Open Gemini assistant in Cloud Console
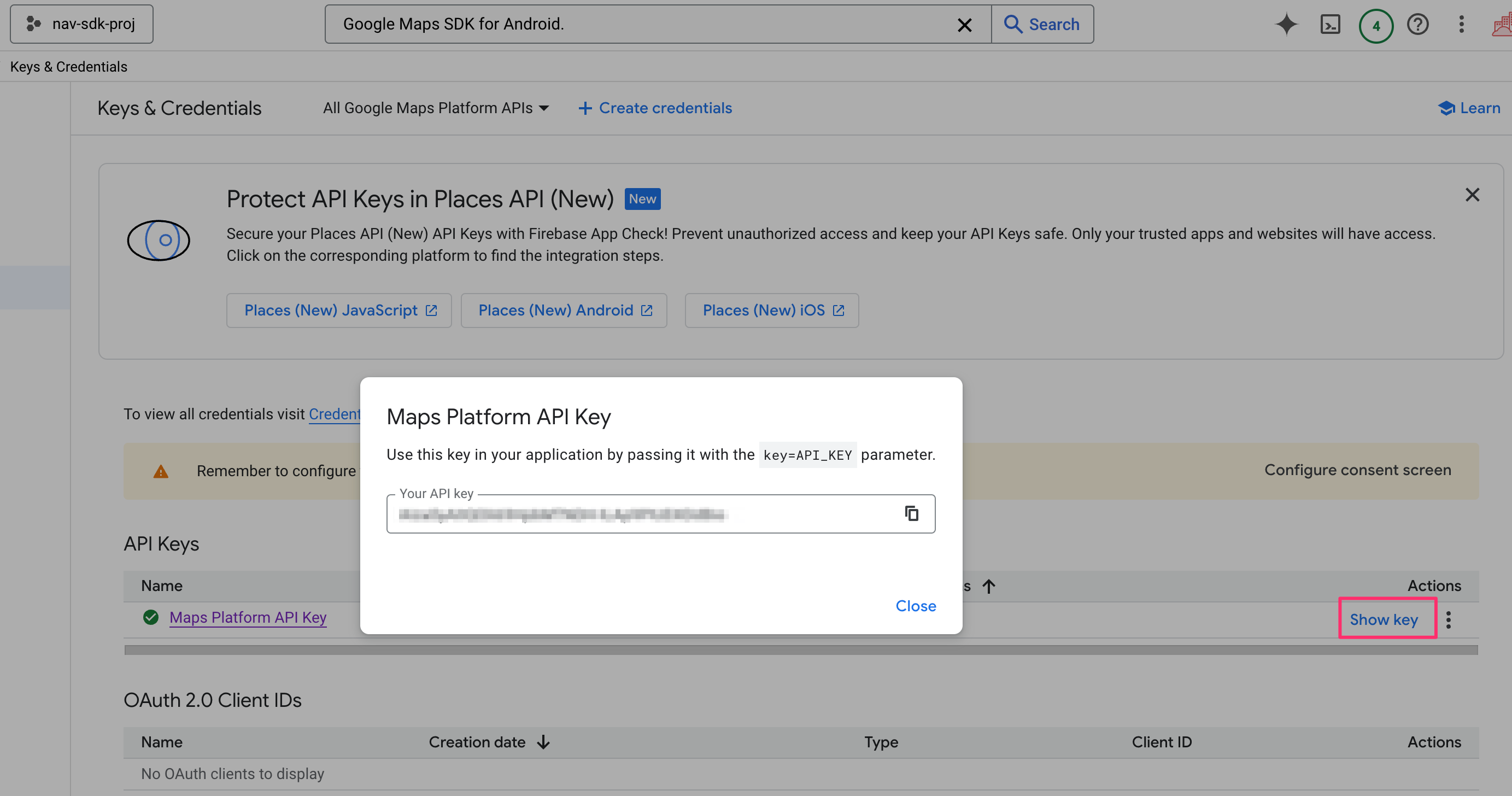The width and height of the screenshot is (1512, 796). coord(1286,24)
